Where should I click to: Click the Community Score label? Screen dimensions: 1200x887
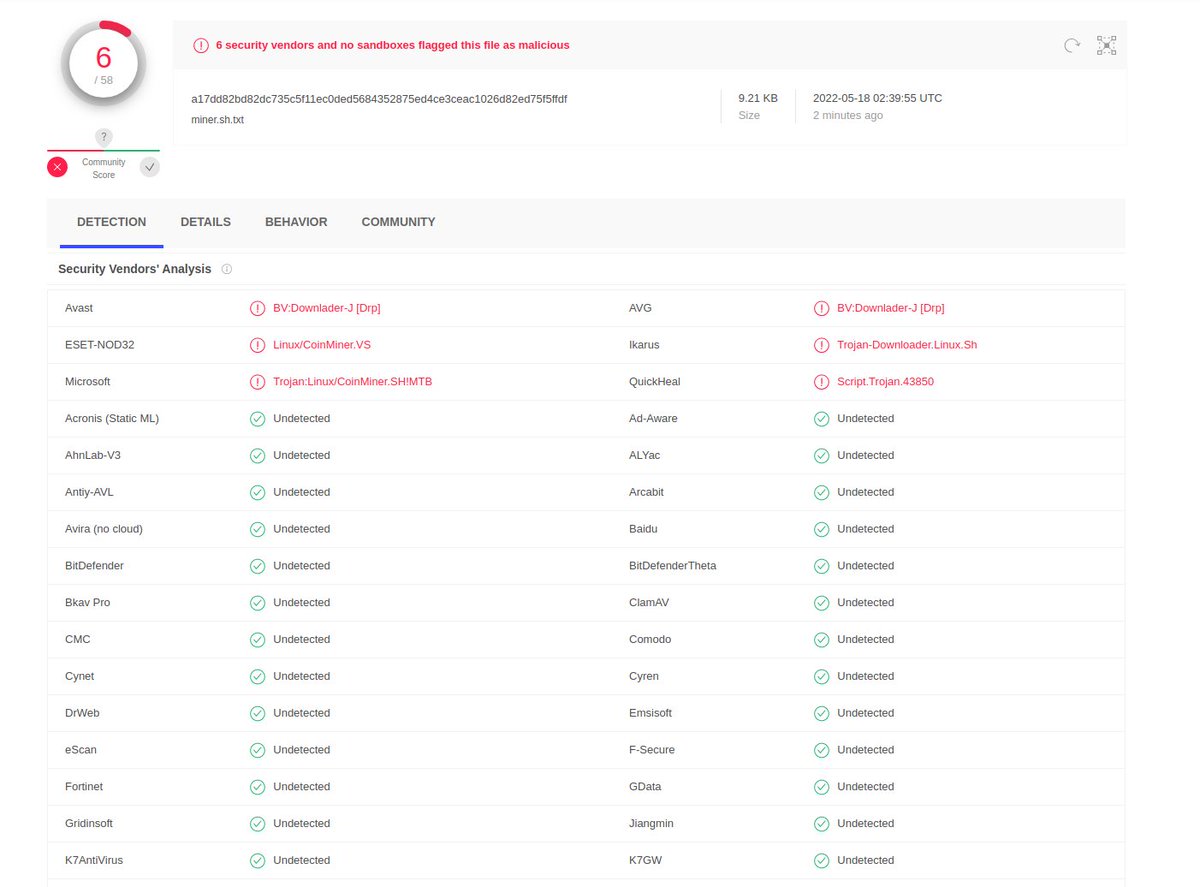point(104,168)
